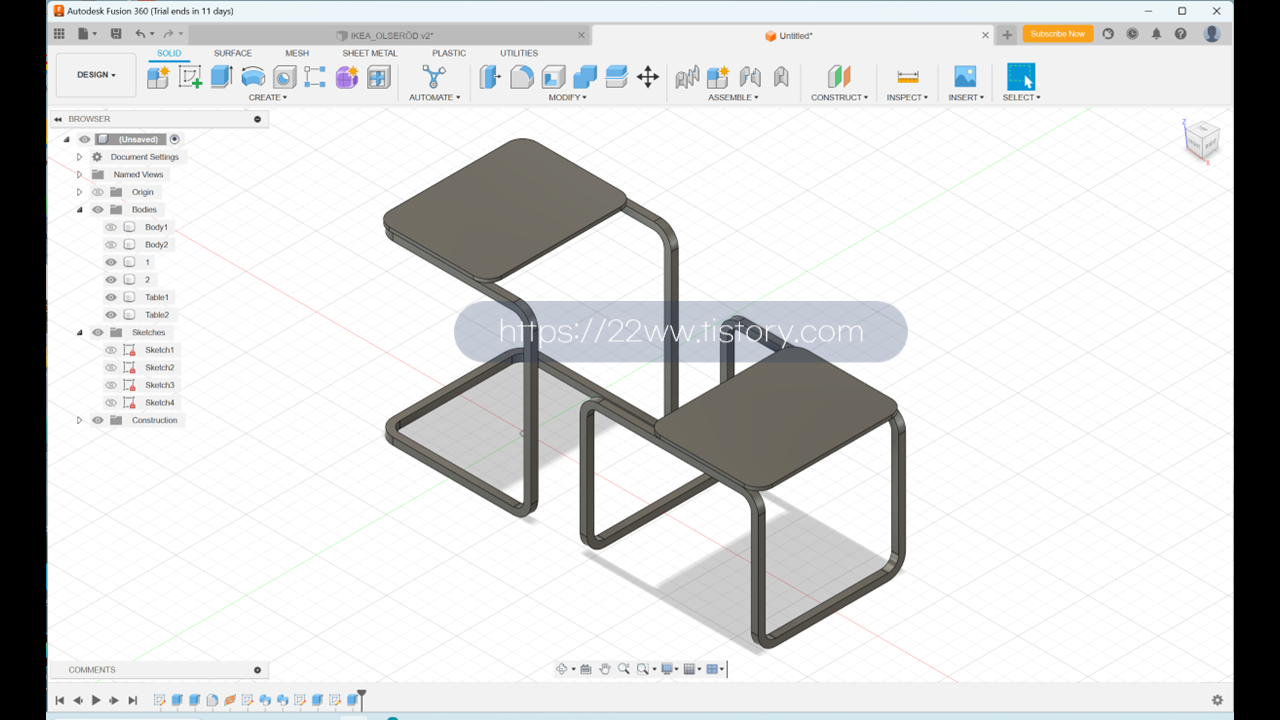Undo the last action

point(141,34)
